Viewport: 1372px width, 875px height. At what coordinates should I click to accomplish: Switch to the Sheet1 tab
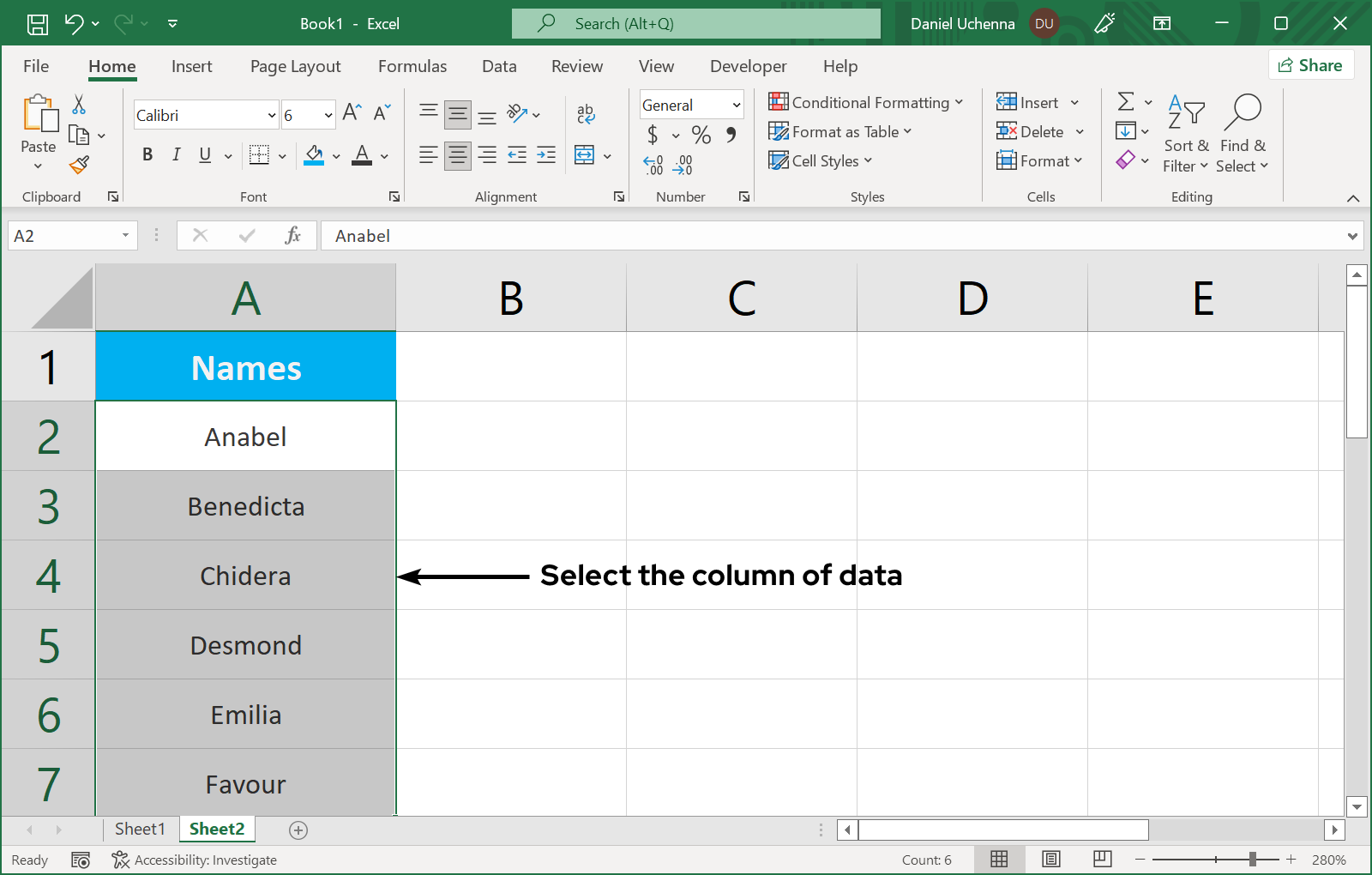tap(140, 829)
